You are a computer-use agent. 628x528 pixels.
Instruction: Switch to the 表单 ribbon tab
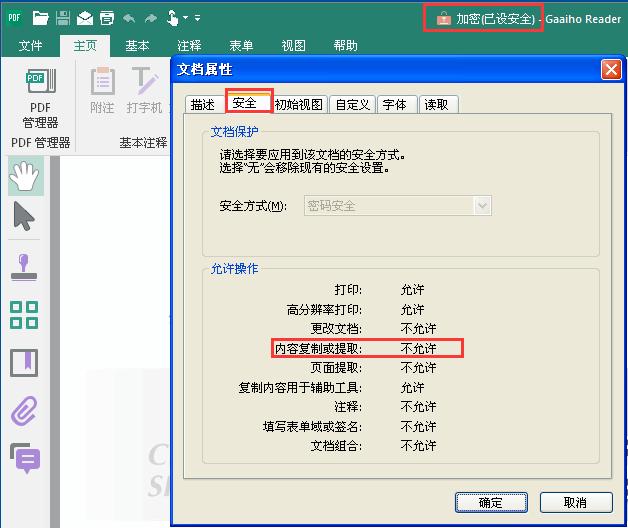tap(242, 46)
